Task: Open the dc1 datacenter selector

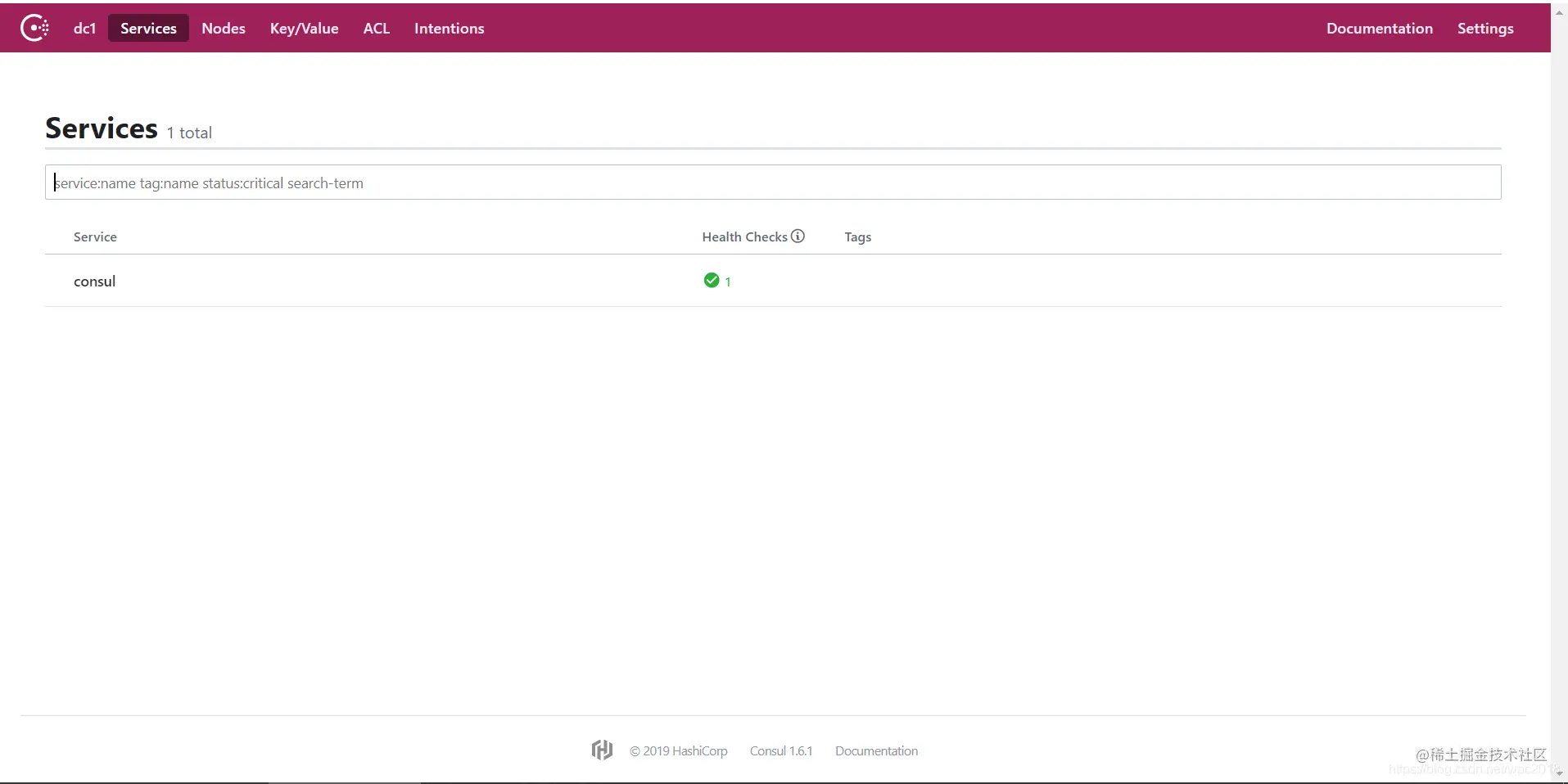Action: tap(85, 28)
